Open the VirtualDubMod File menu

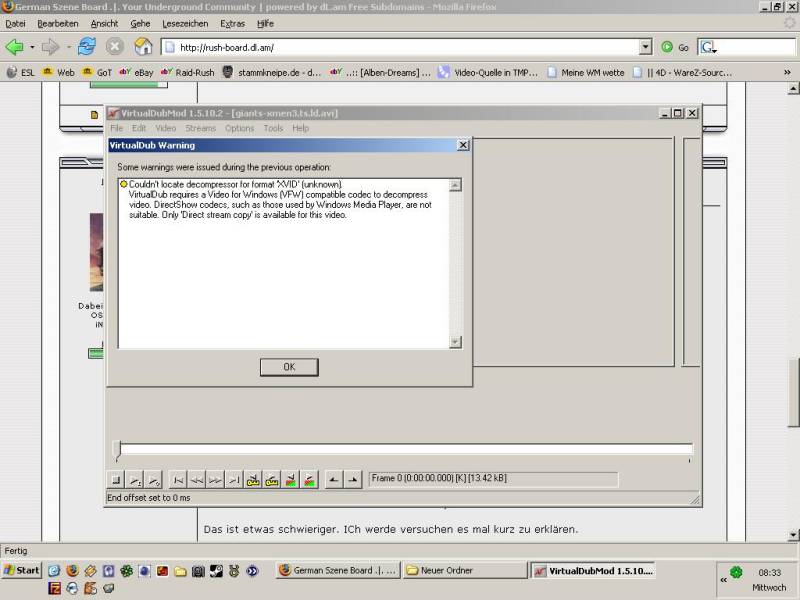[x=116, y=128]
